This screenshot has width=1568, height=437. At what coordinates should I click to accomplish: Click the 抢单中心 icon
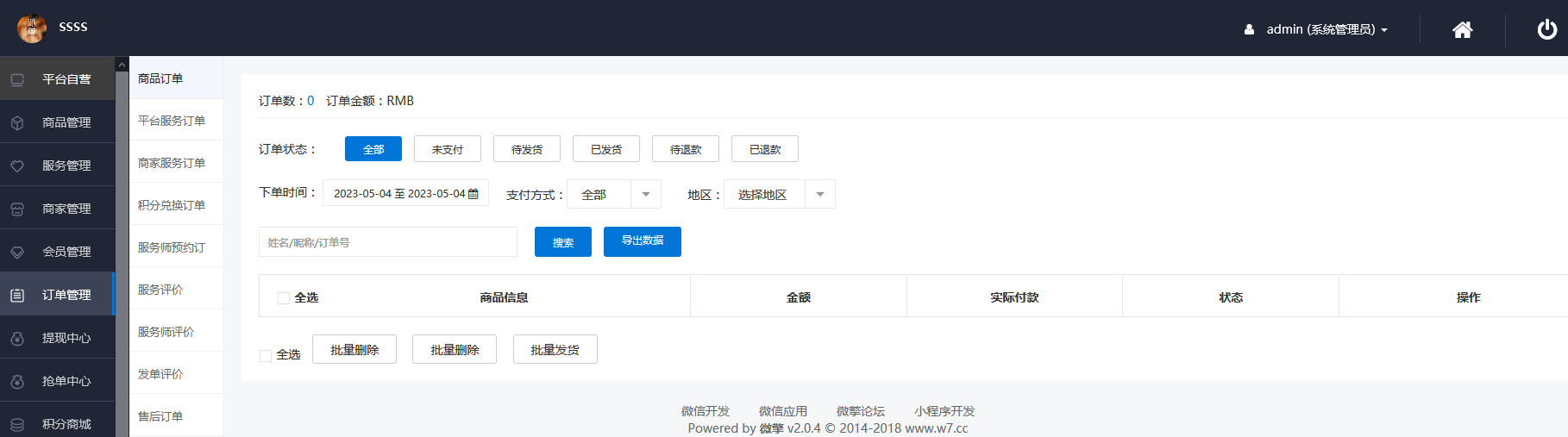click(x=17, y=381)
